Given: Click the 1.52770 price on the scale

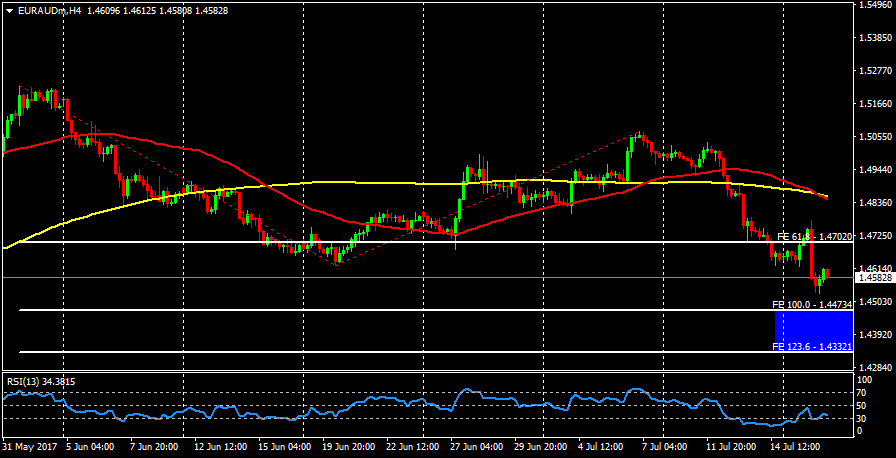Looking at the screenshot, I should pyautogui.click(x=875, y=71).
